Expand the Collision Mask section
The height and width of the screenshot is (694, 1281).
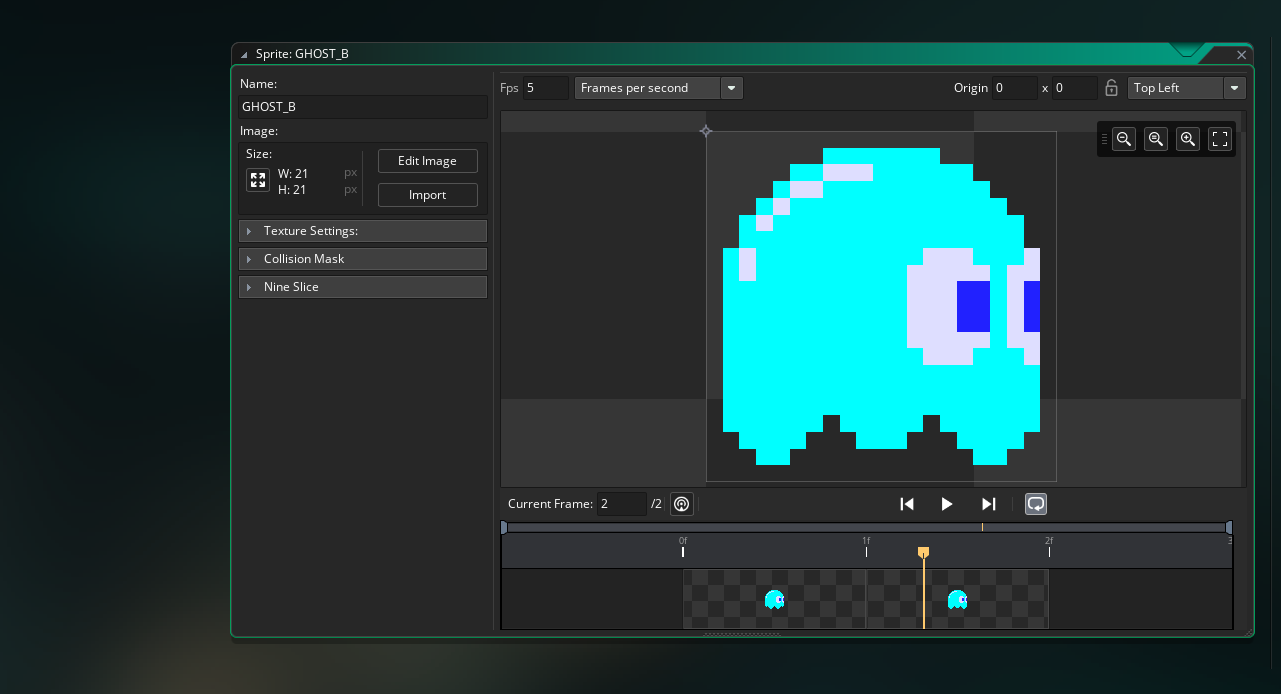click(x=363, y=259)
